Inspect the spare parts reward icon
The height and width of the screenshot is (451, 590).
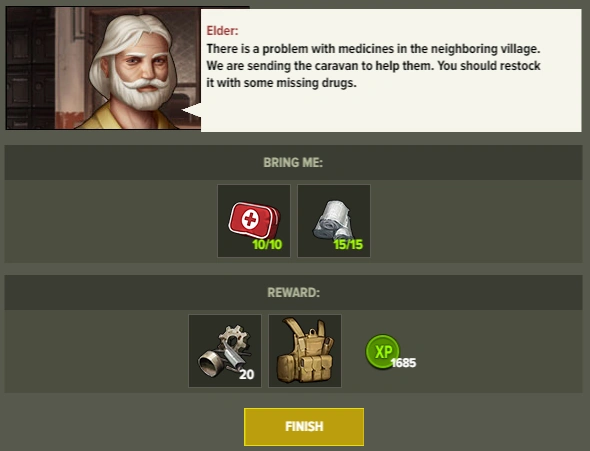[x=225, y=351]
